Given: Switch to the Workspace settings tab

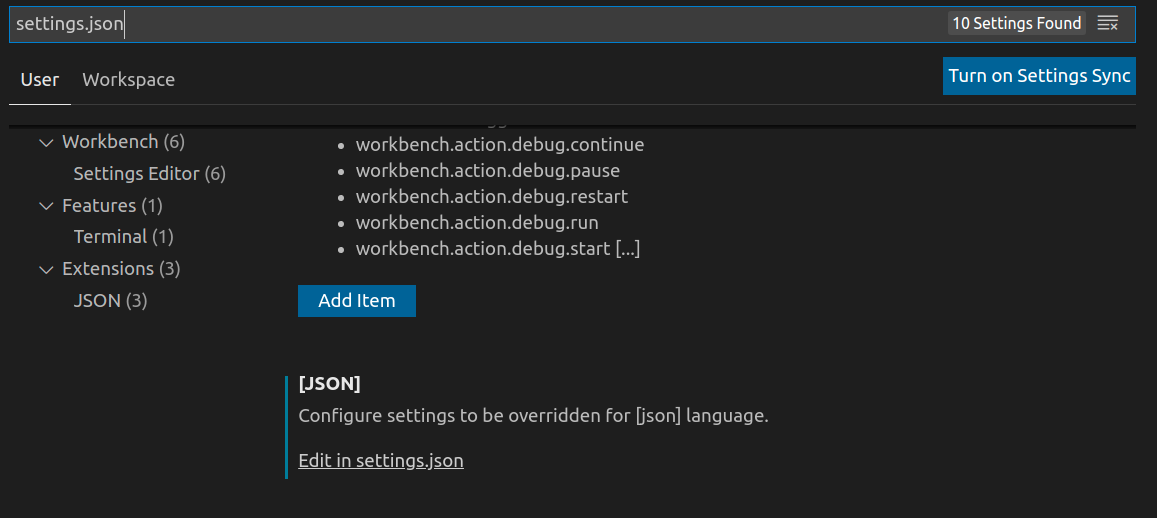Looking at the screenshot, I should pos(128,80).
